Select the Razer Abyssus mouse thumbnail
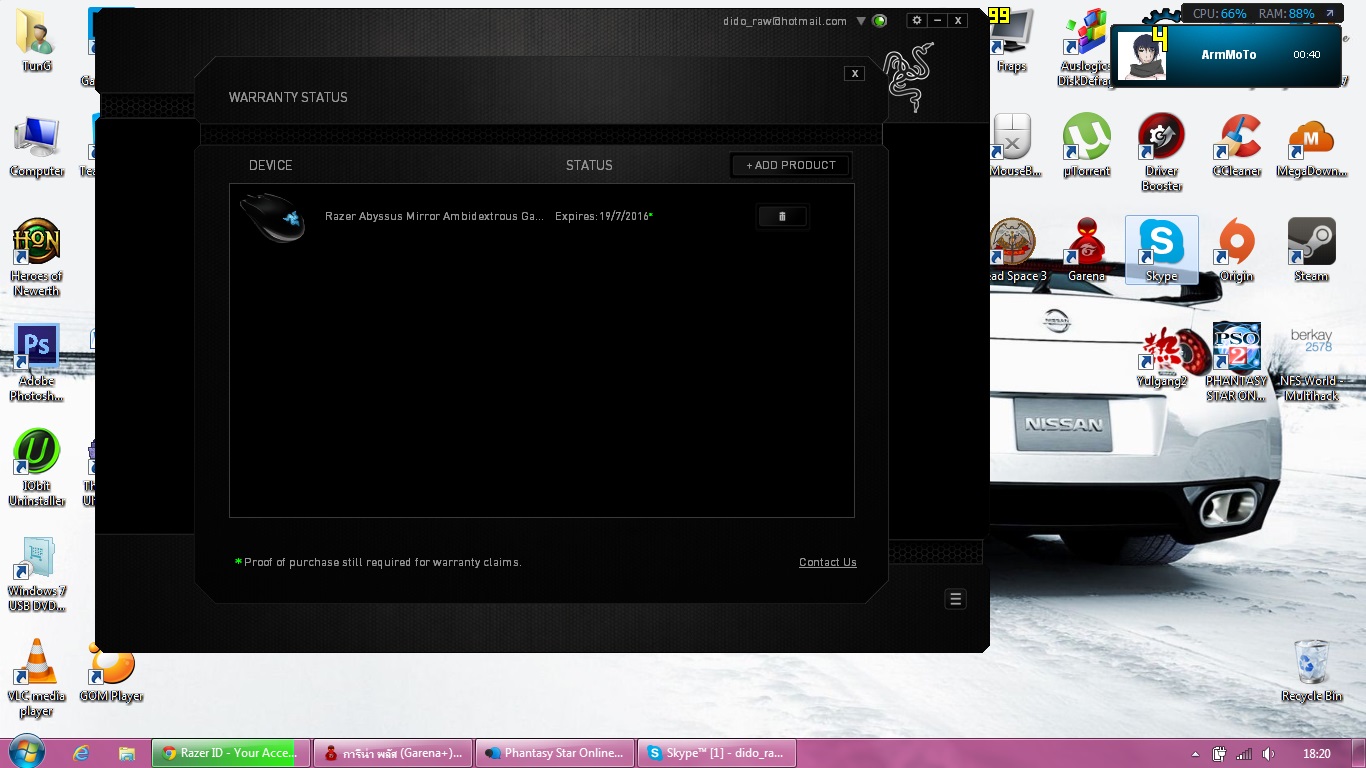 [x=272, y=216]
